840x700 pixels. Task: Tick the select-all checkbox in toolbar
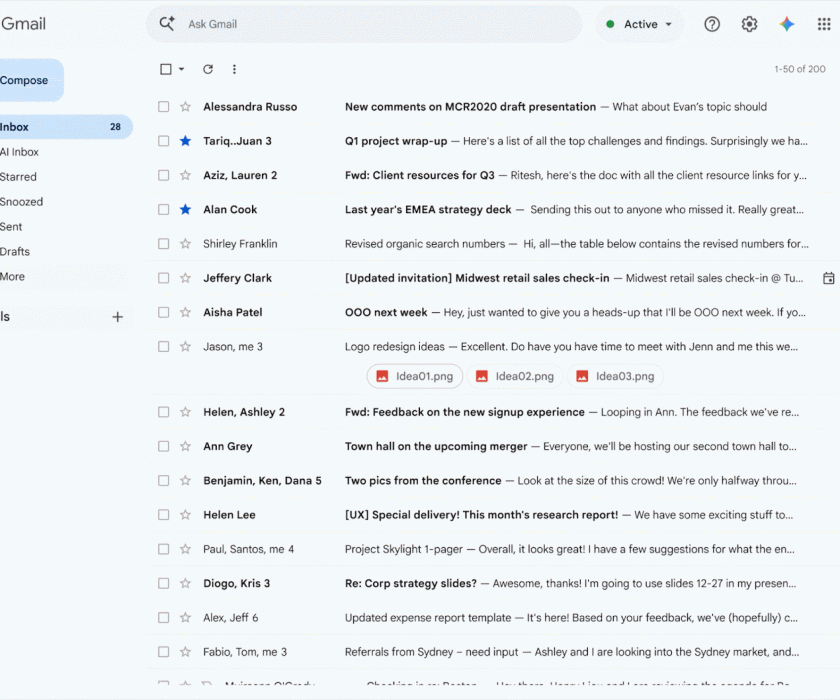click(x=166, y=69)
